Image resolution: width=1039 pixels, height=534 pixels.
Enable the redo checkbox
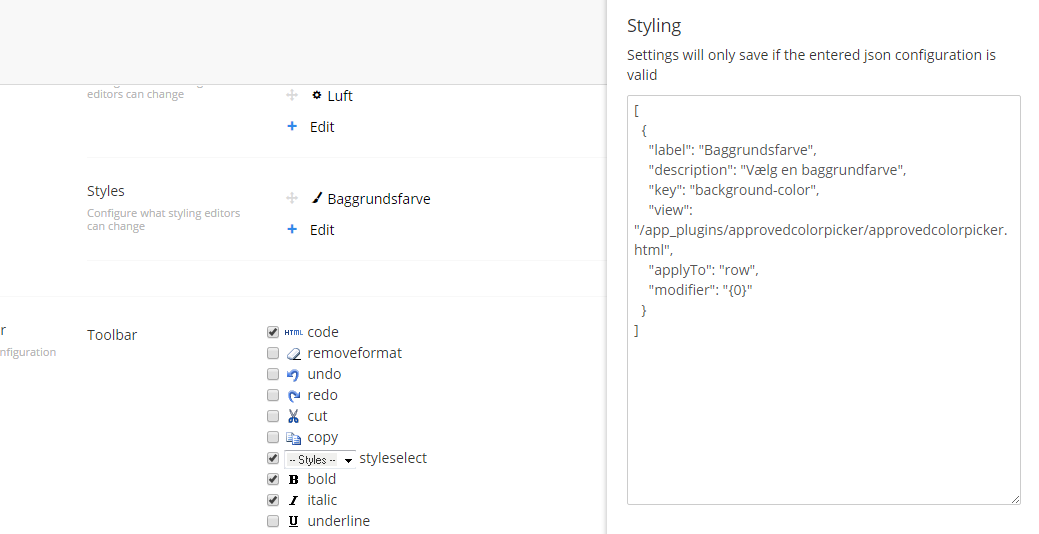272,395
